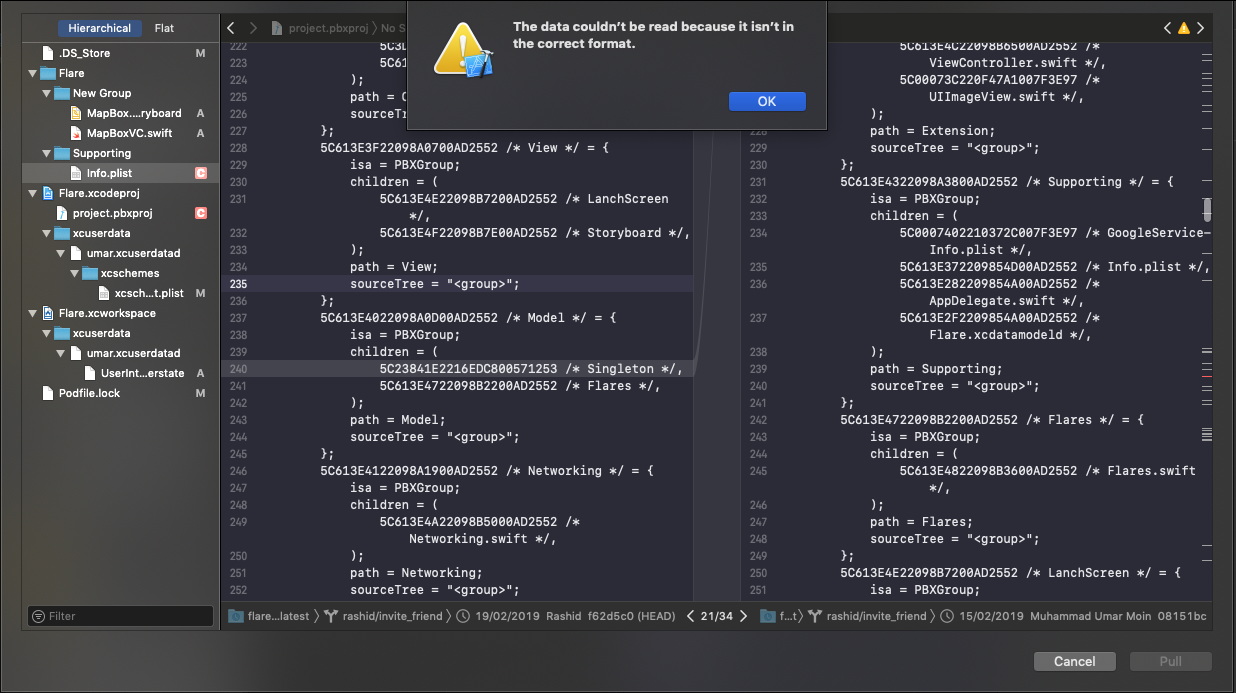Collapse Flare.xcodeproj in file tree
The width and height of the screenshot is (1236, 693).
pyautogui.click(x=33, y=193)
